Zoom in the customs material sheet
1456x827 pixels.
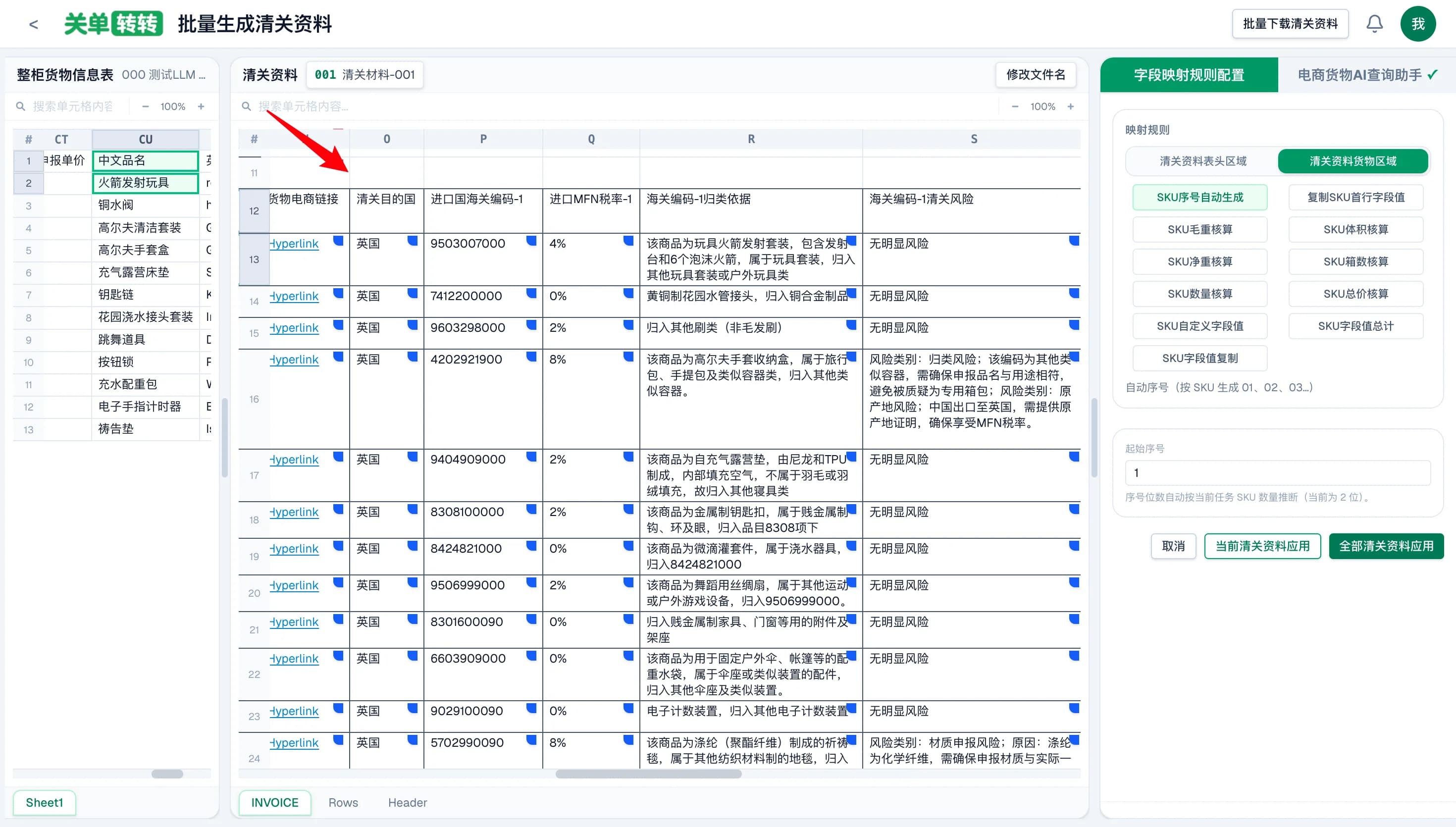point(1070,106)
